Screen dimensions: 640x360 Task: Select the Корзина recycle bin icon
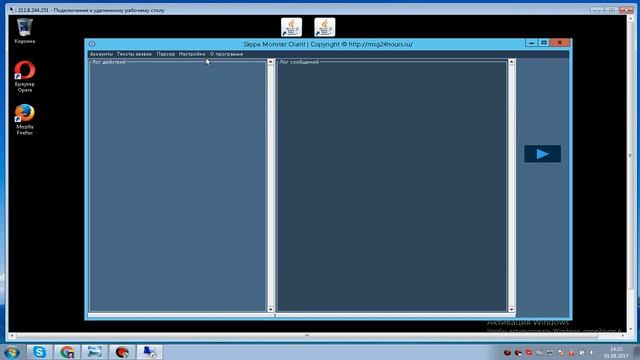pyautogui.click(x=24, y=31)
